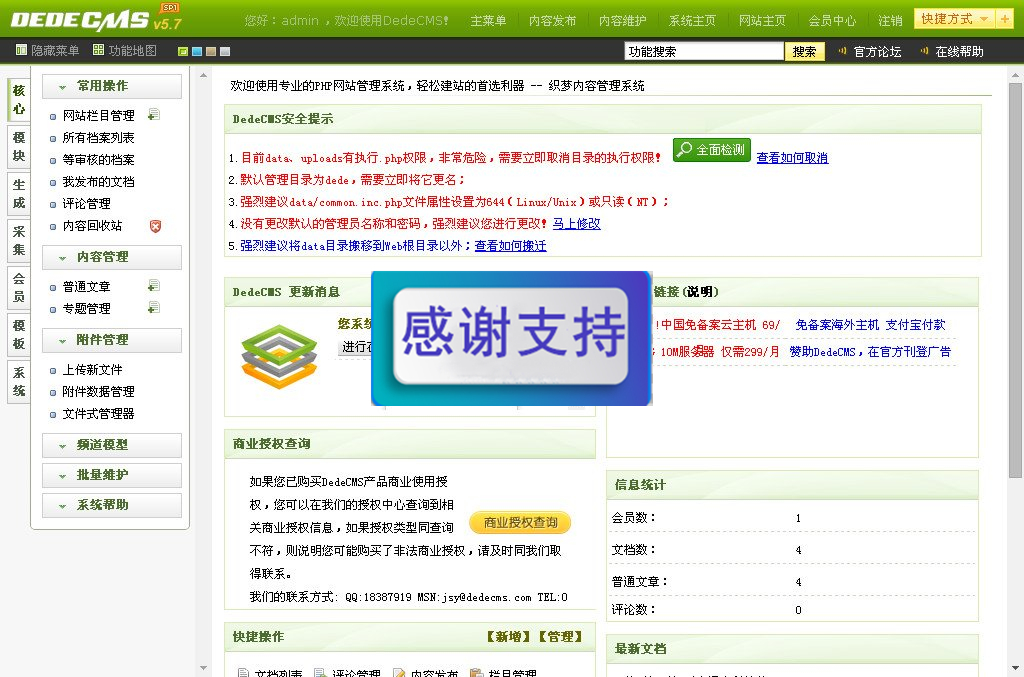Open 我发布的文档 in the sidebar
1024x677 pixels.
99,182
